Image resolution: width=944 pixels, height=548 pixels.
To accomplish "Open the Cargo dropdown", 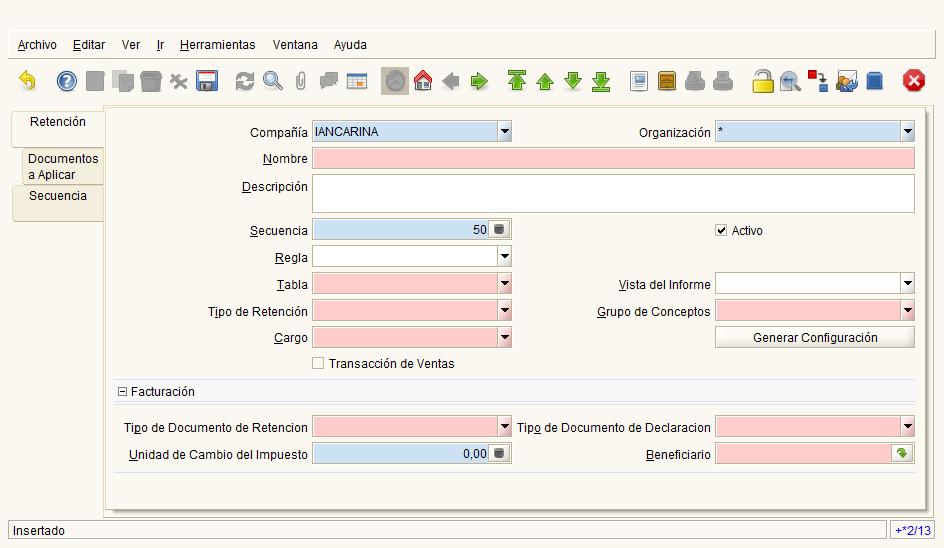I will pos(505,337).
